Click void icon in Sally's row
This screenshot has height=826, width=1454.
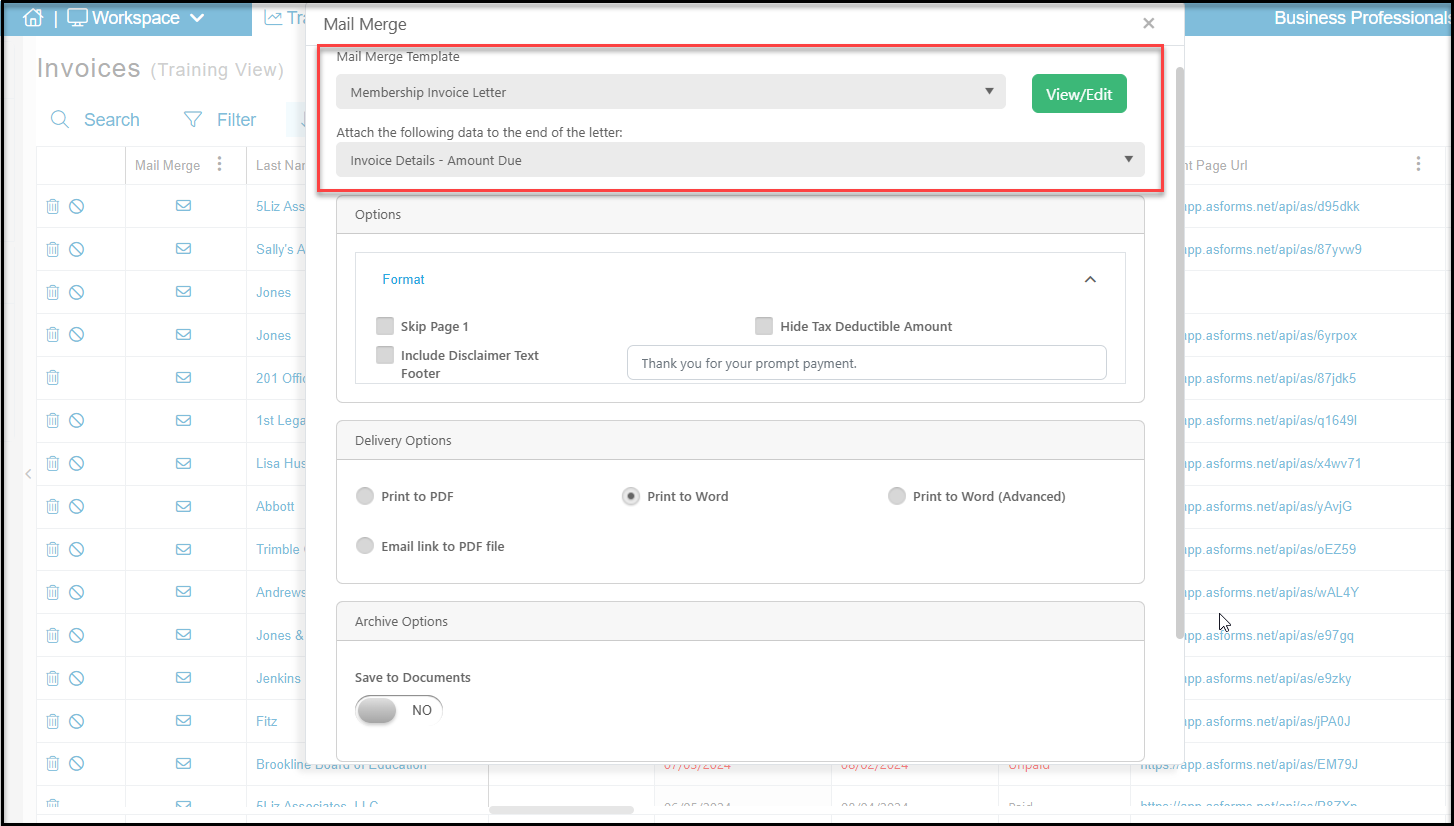[76, 249]
